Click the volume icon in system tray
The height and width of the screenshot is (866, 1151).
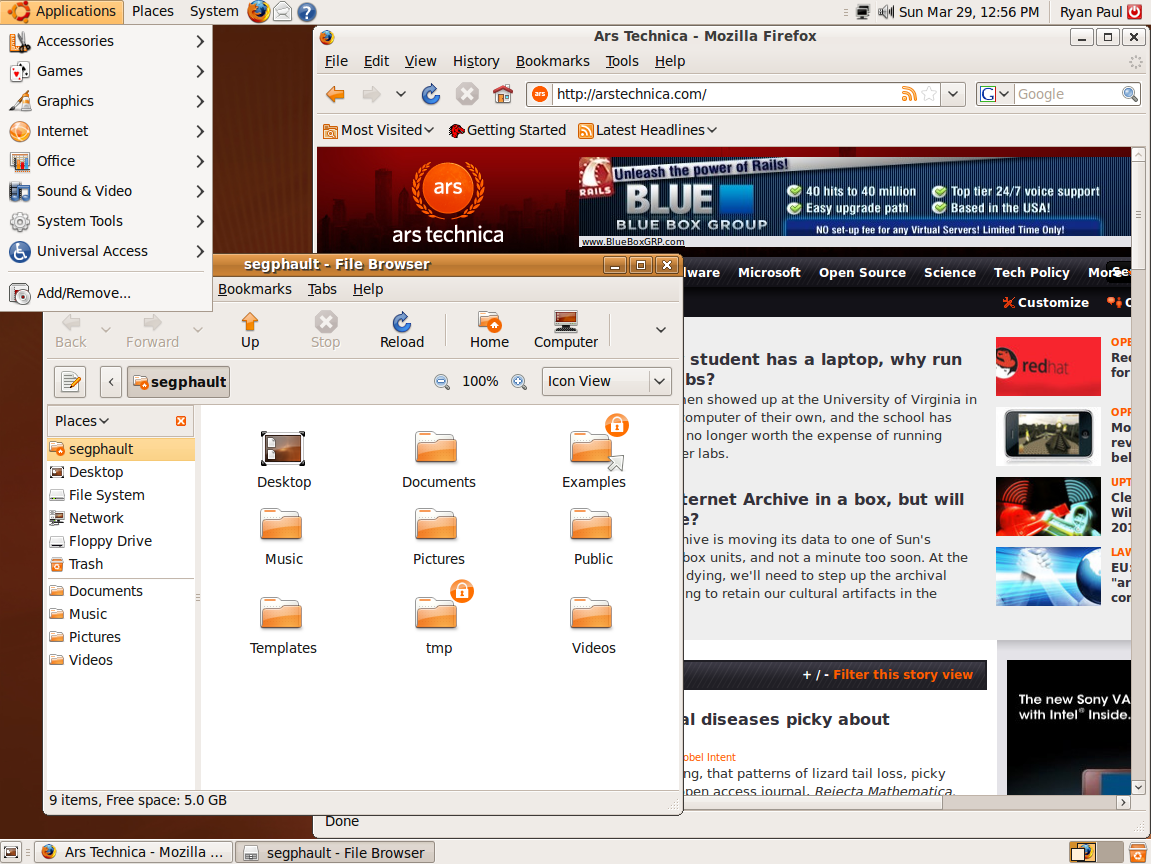886,12
